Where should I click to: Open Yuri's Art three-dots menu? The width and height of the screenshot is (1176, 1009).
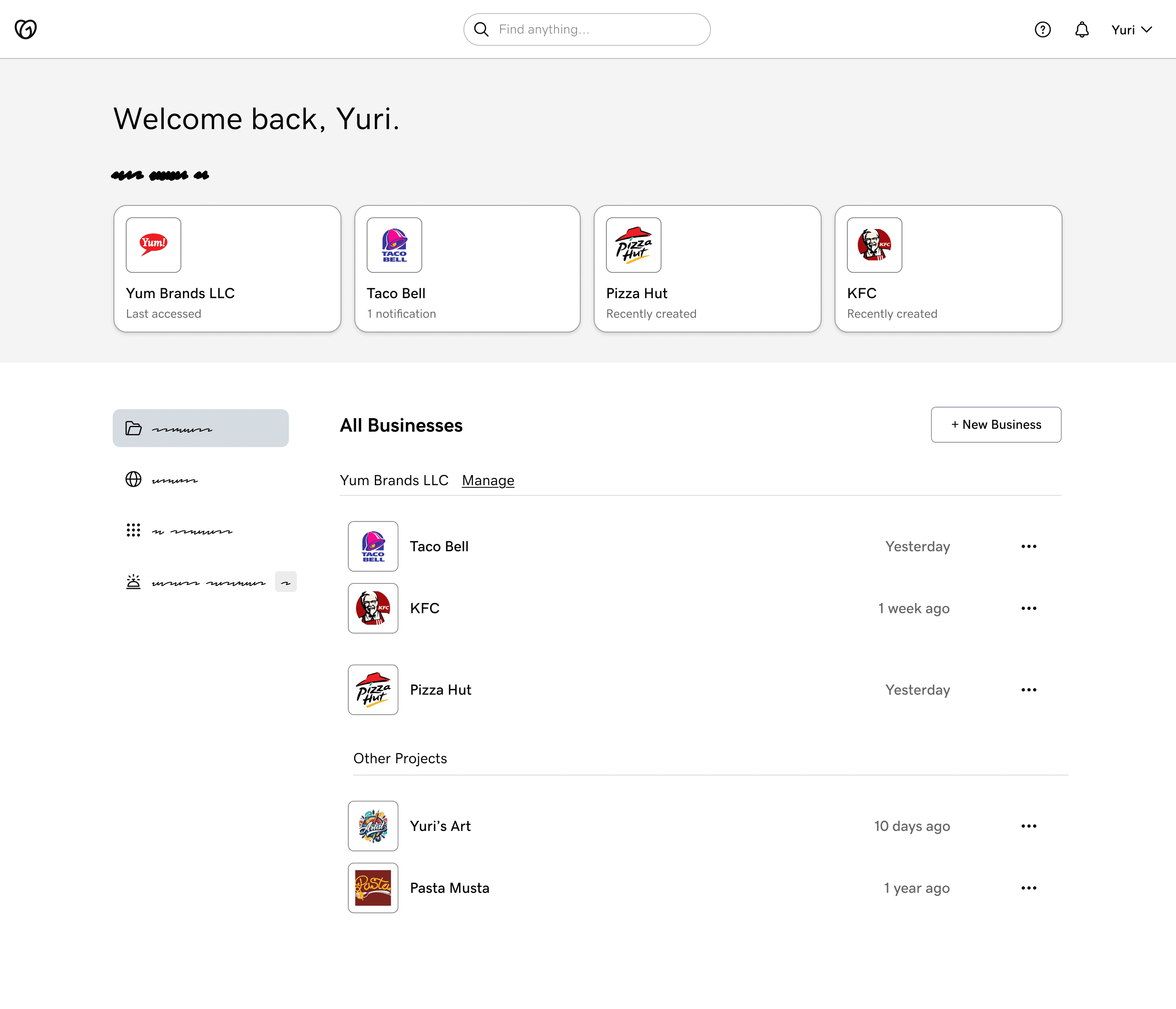[x=1029, y=826]
